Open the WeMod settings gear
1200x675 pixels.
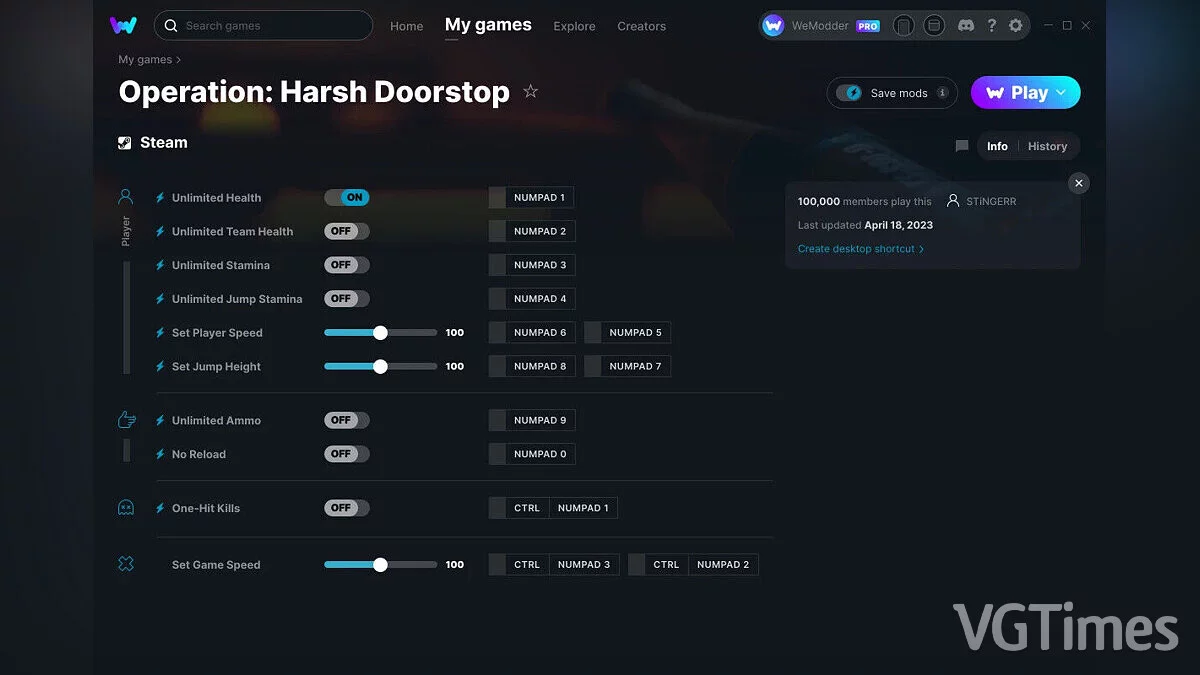(x=1015, y=25)
